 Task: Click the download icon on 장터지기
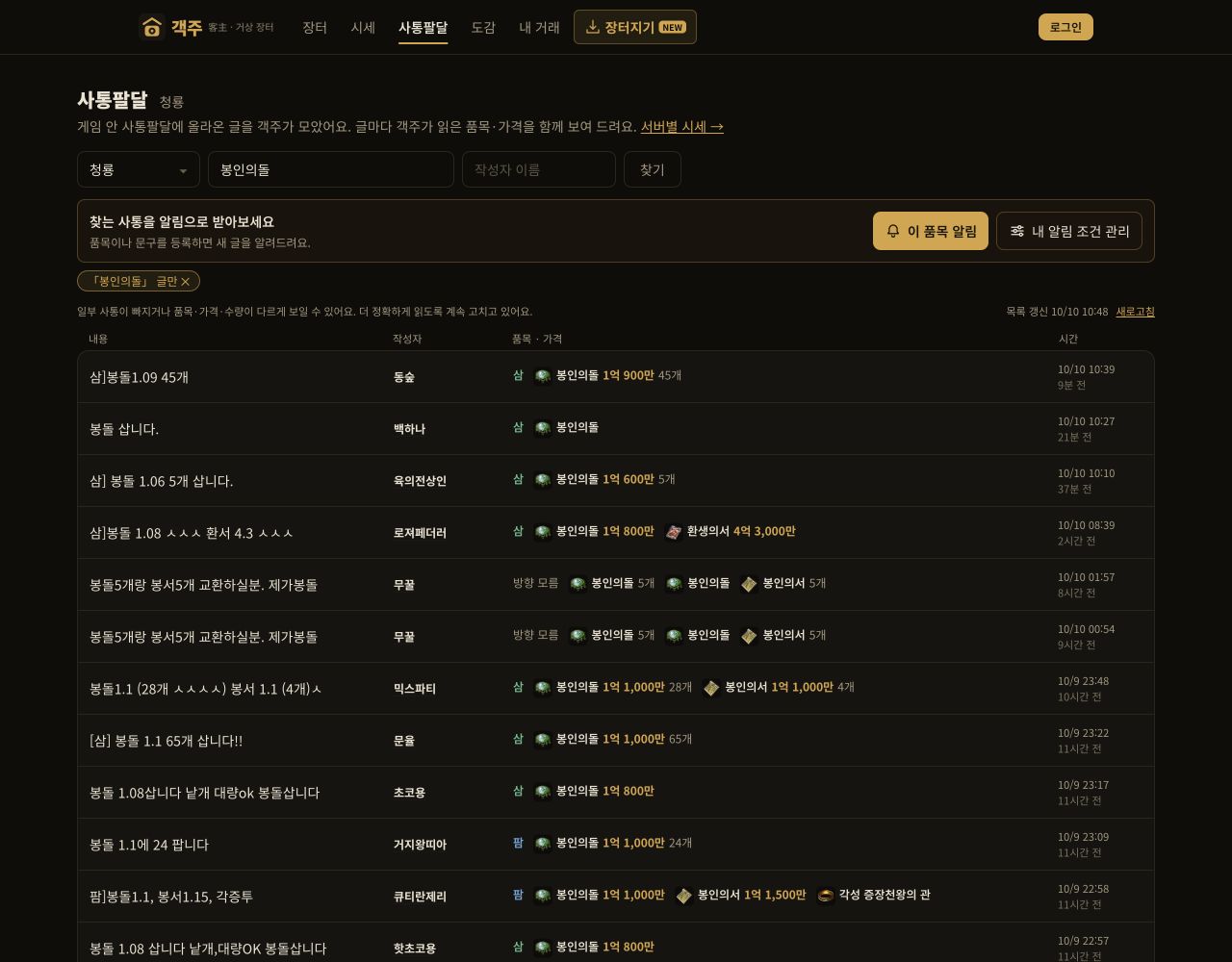(593, 27)
